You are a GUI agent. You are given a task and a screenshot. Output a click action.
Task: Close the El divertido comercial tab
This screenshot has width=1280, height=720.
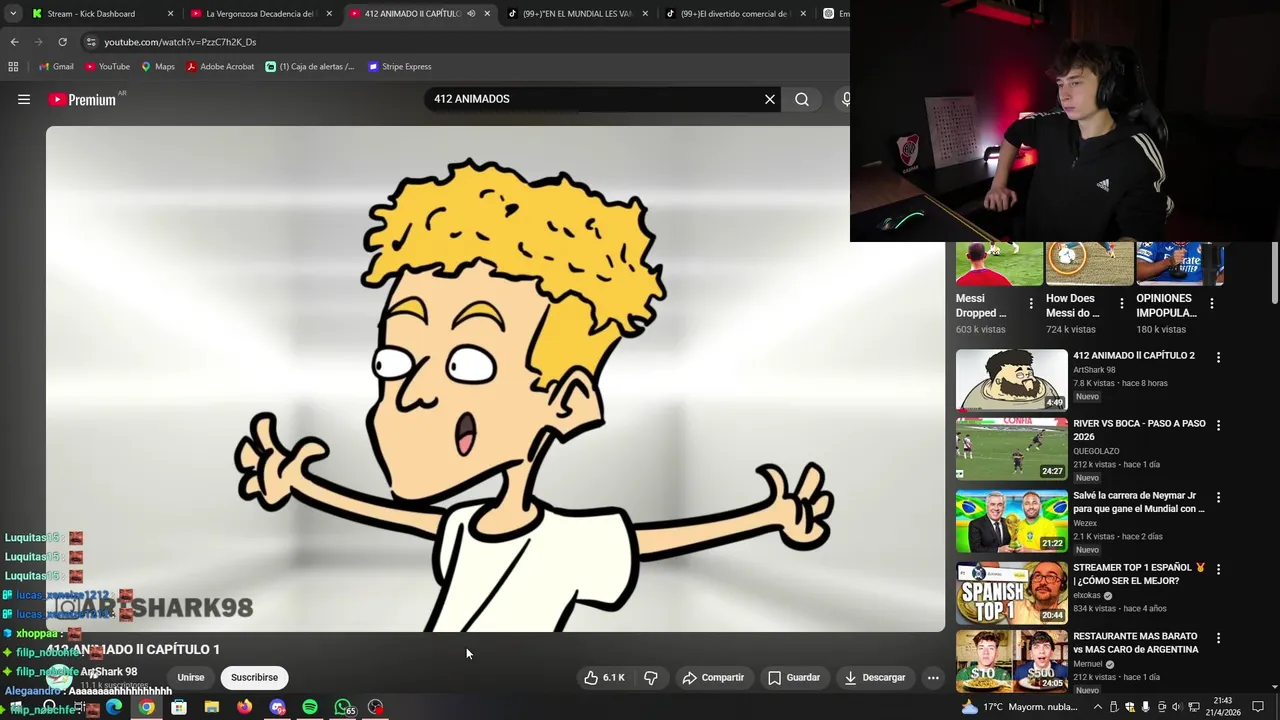coord(803,14)
